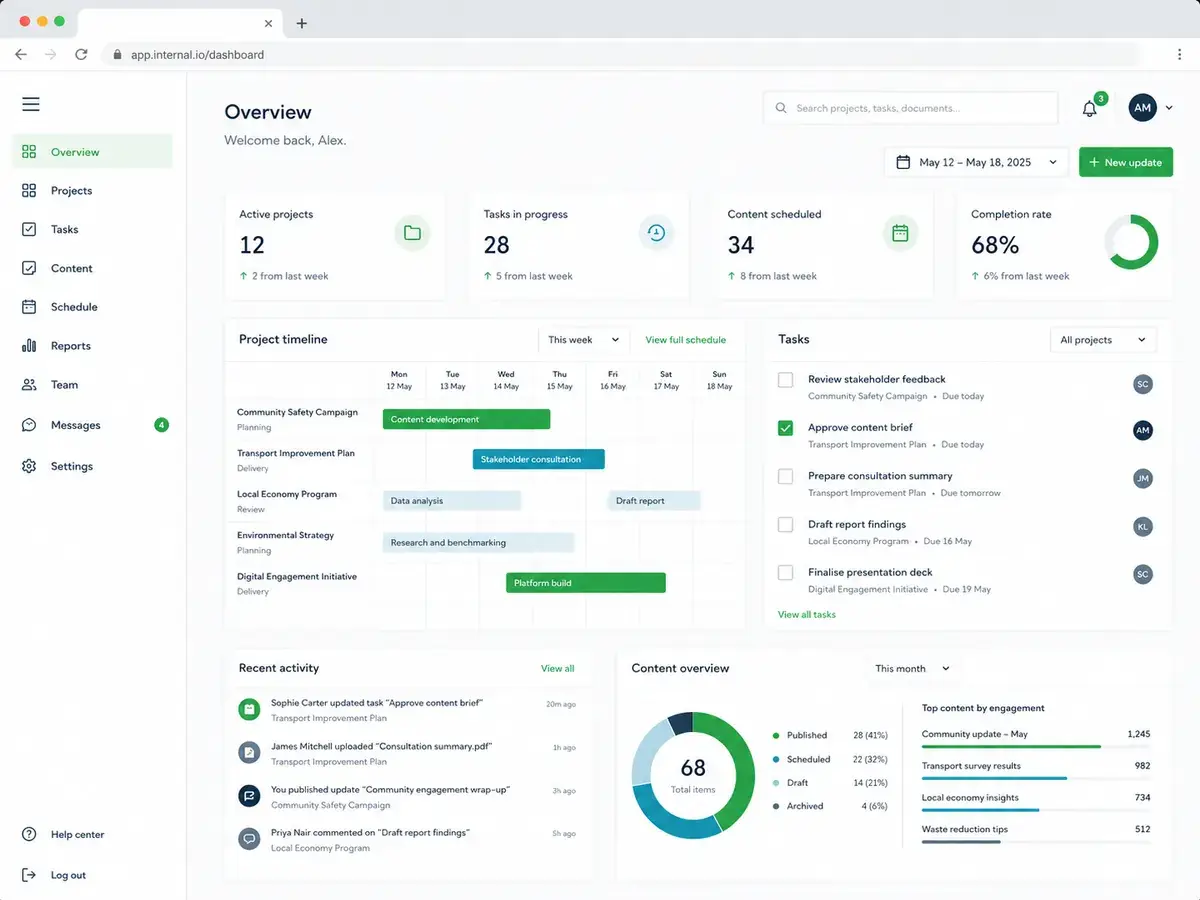Viewport: 1200px width, 900px height.
Task: Click JM avatar on Prepare consultation summary
Action: click(1143, 478)
